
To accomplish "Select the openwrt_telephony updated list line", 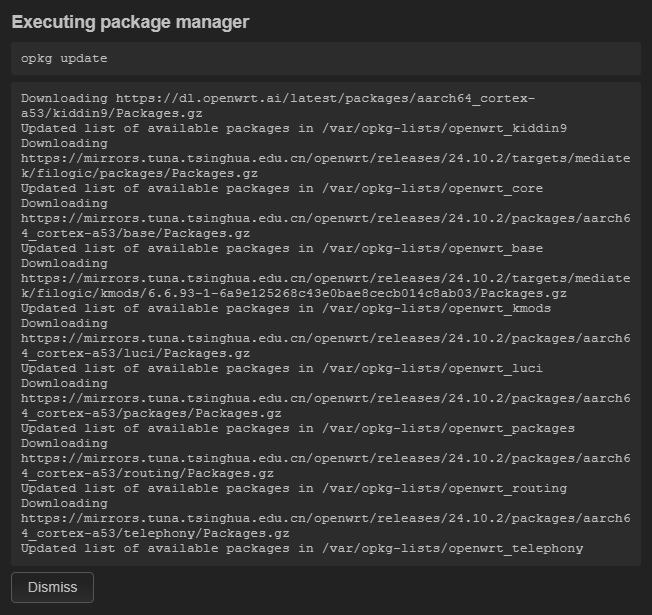I will point(302,548).
